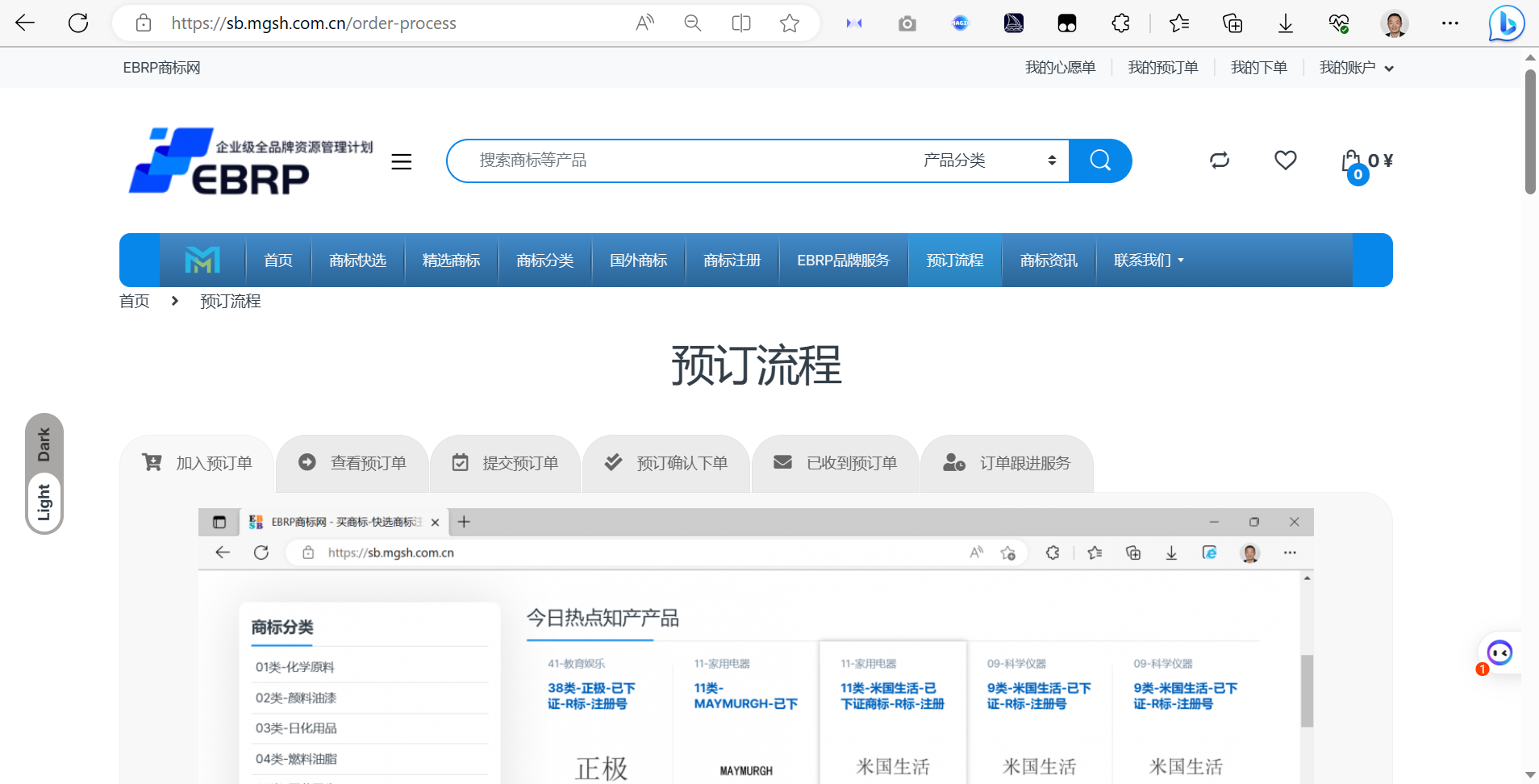
Task: Click the blue search magnifier button
Action: 1099,161
